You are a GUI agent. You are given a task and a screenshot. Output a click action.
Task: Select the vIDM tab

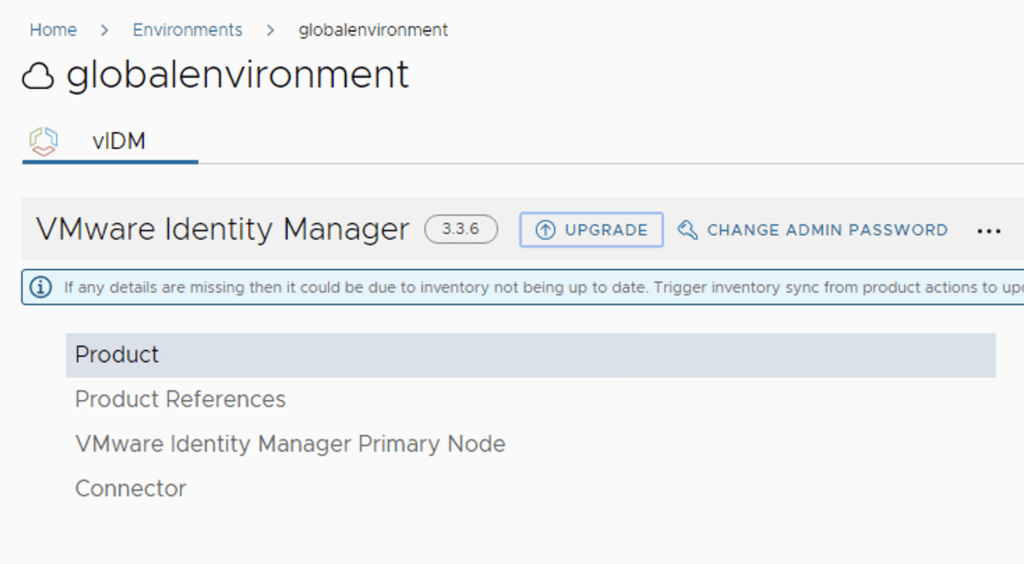point(110,142)
